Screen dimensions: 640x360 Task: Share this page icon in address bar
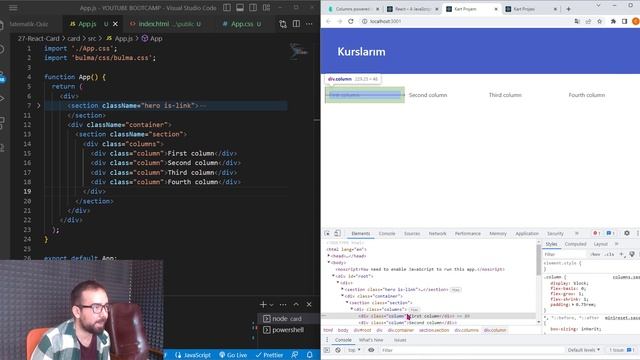coord(588,21)
